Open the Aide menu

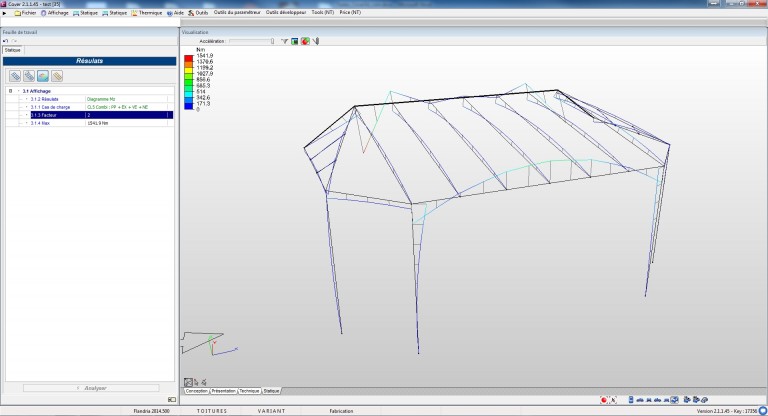click(x=175, y=13)
